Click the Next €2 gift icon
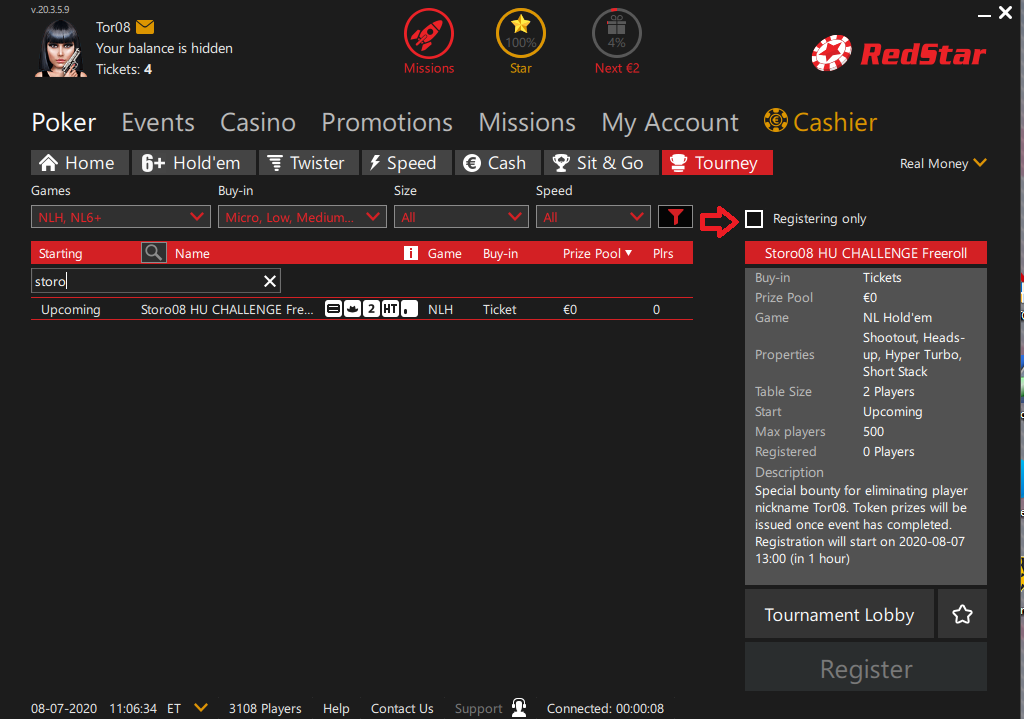The height and width of the screenshot is (719, 1024). tap(616, 35)
